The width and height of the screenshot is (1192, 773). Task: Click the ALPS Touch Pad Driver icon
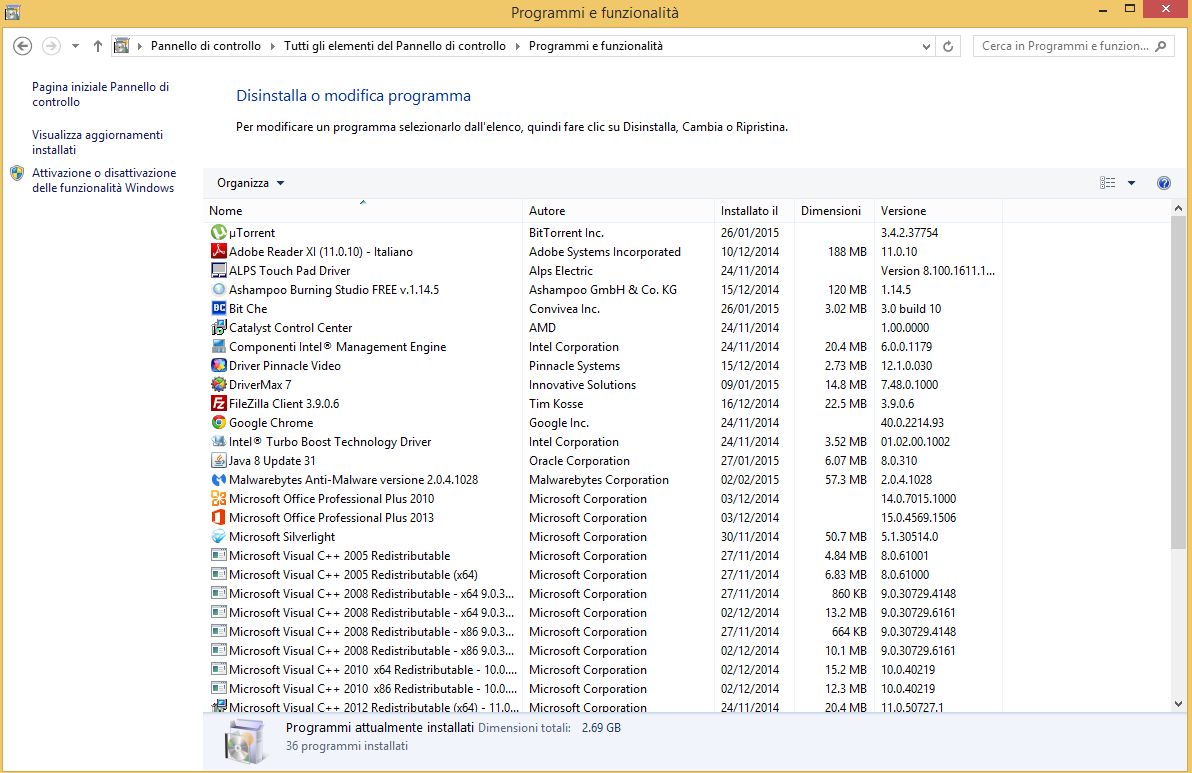[218, 271]
